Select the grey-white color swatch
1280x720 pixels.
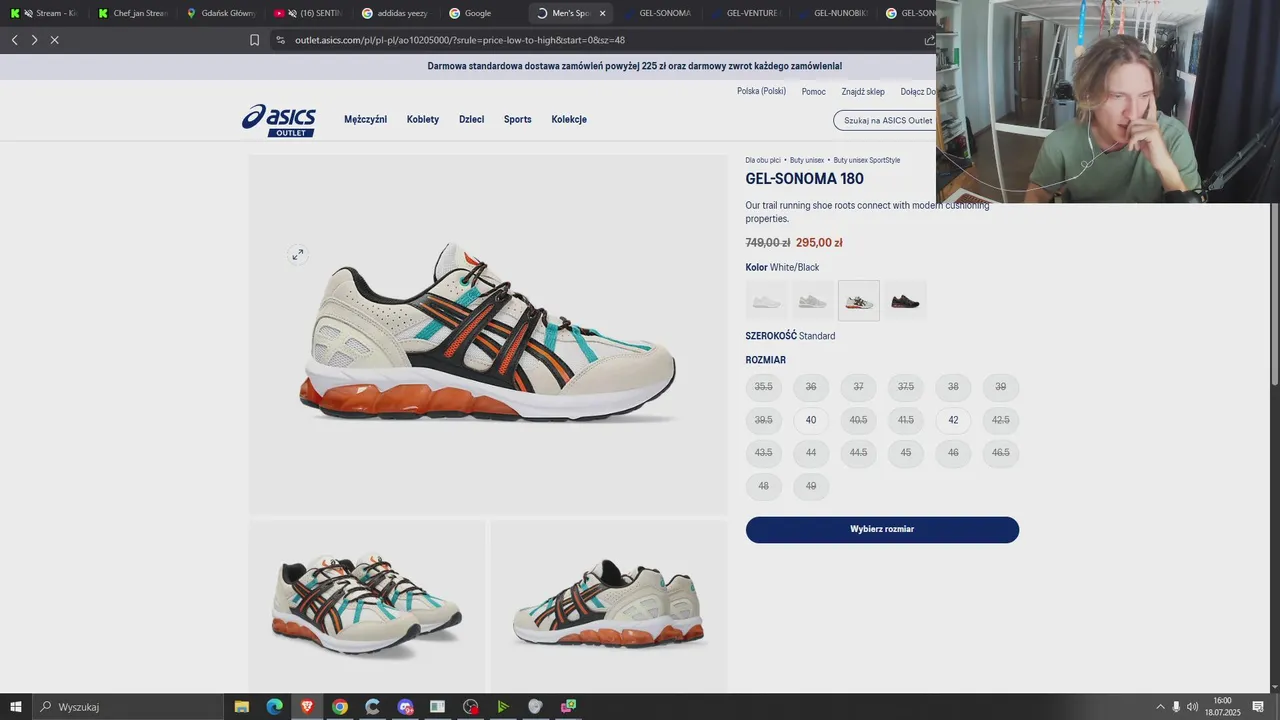(x=812, y=301)
